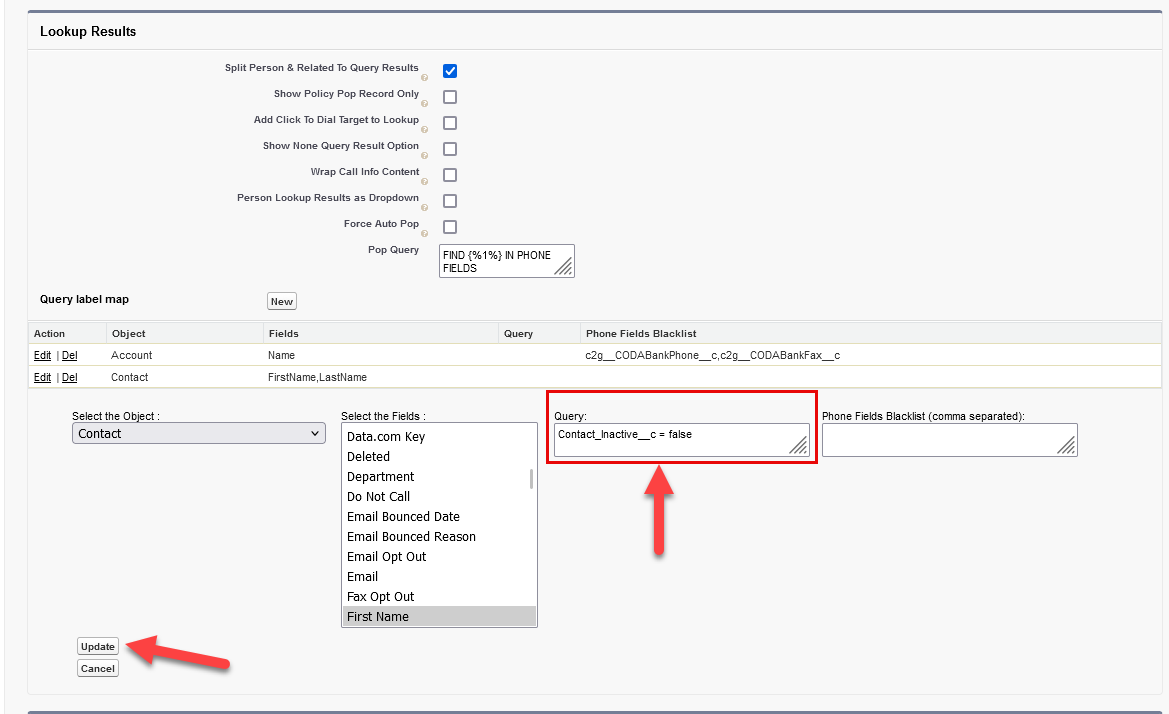Choose Email Bounced Date field
1169x714 pixels.
pyautogui.click(x=438, y=517)
